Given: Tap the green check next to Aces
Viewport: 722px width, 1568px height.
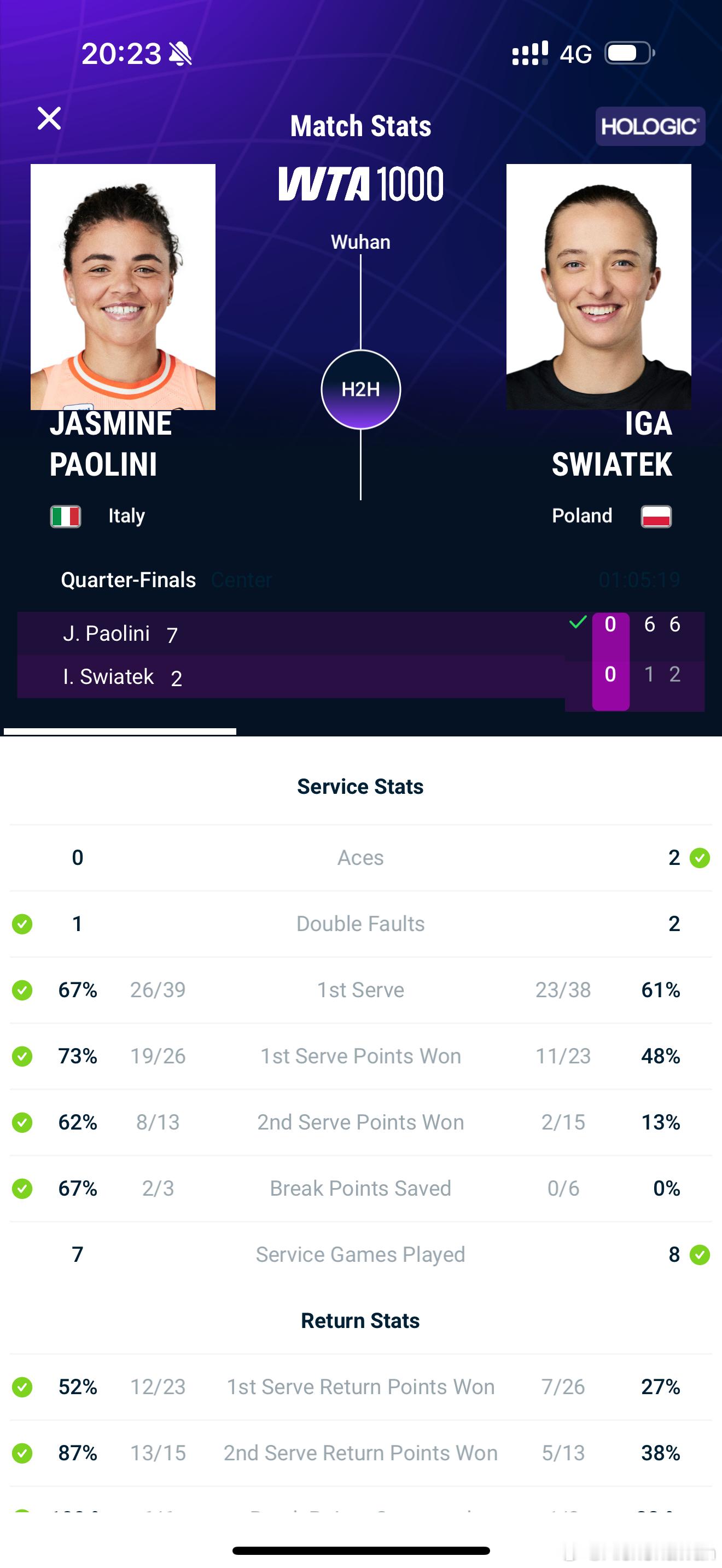Looking at the screenshot, I should click(x=700, y=858).
